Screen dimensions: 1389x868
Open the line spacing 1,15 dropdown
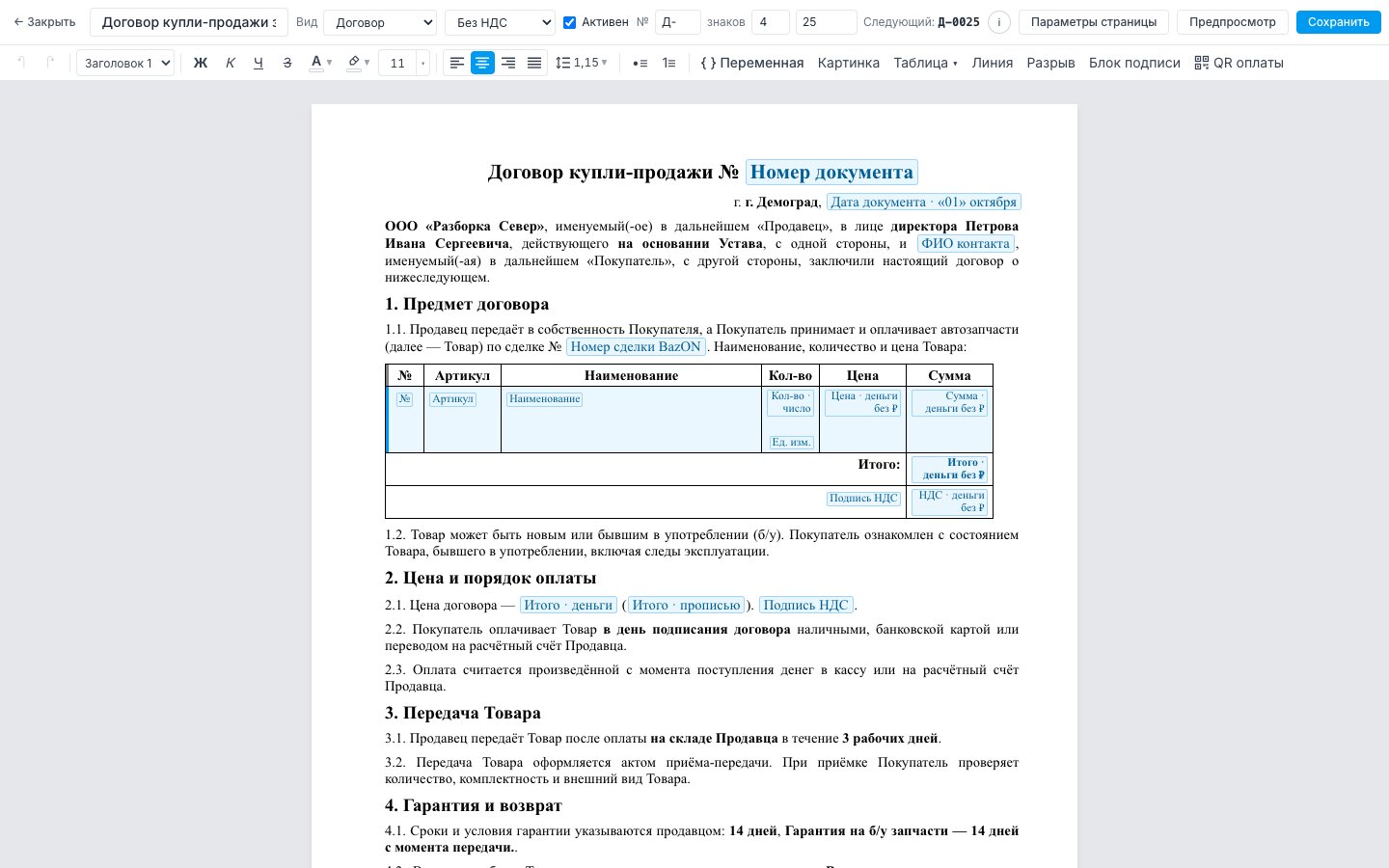(582, 63)
